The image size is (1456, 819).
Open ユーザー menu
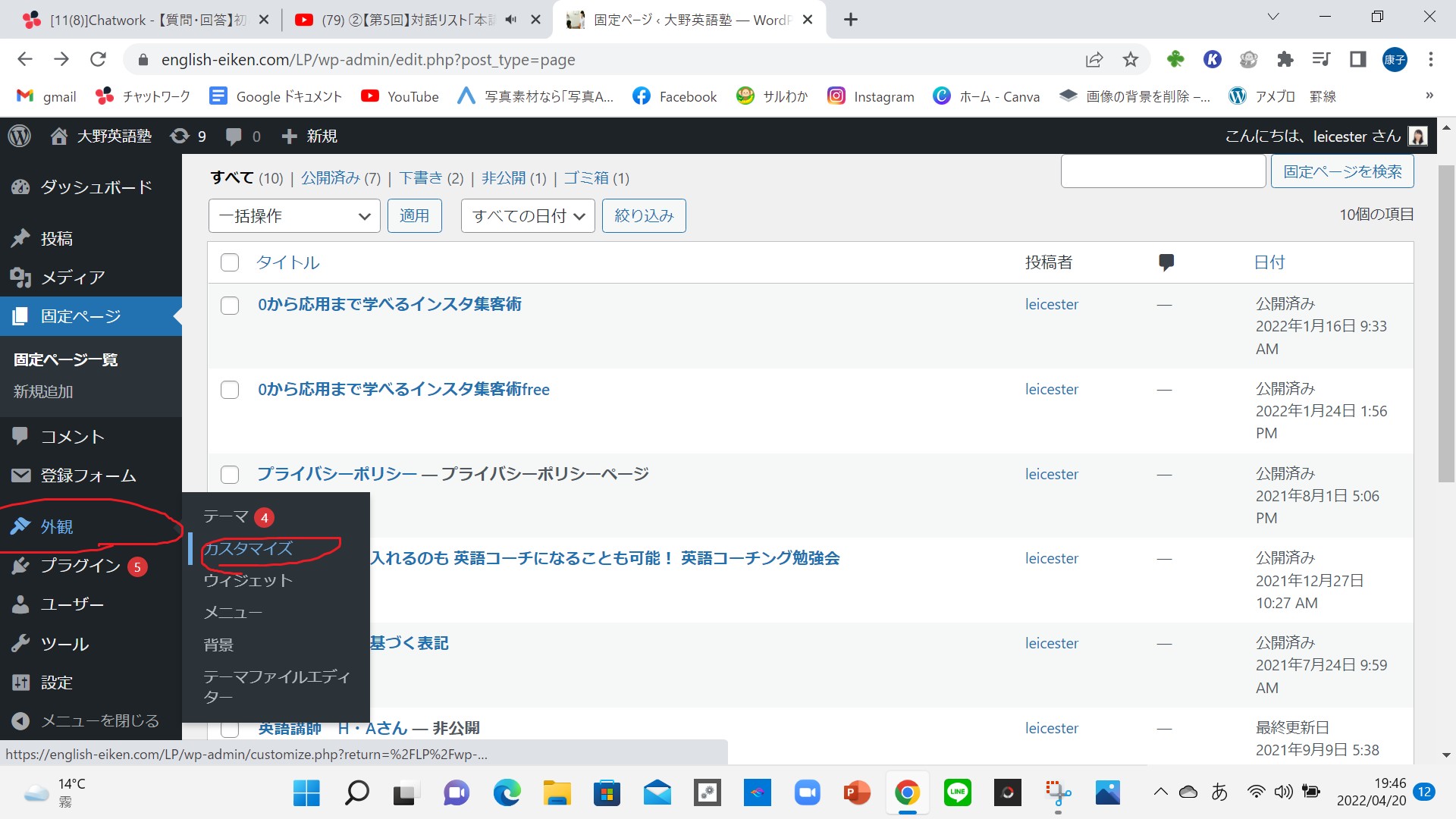[91, 604]
